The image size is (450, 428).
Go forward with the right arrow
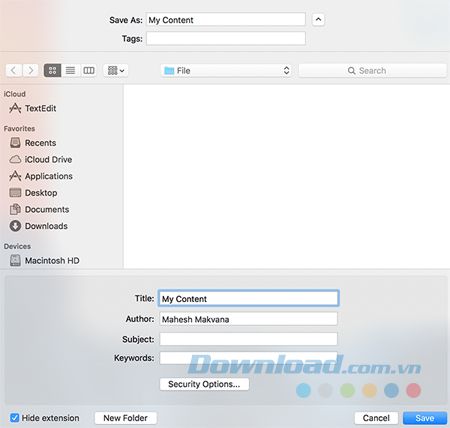point(31,70)
